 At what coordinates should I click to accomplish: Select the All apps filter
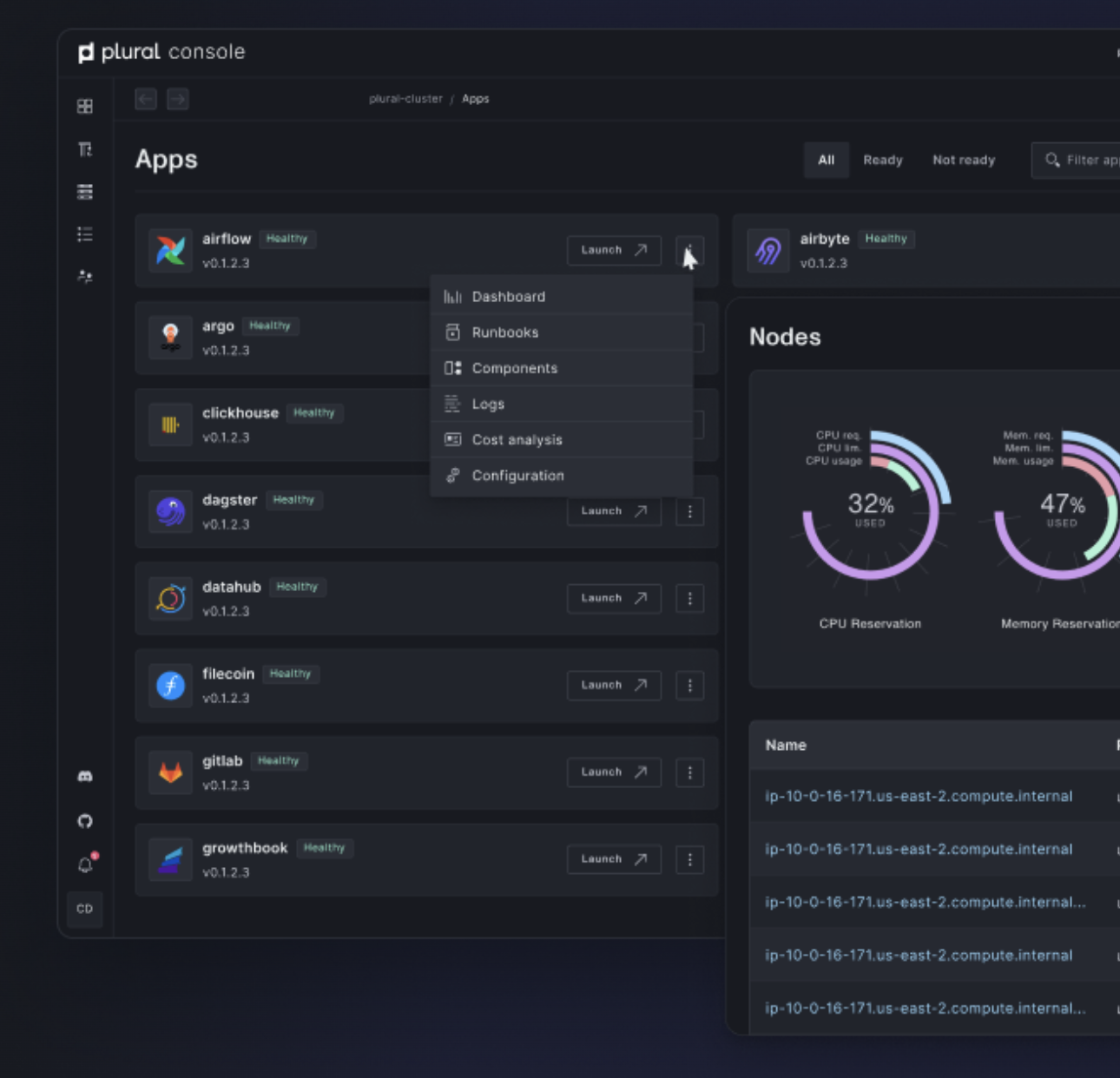click(x=826, y=160)
